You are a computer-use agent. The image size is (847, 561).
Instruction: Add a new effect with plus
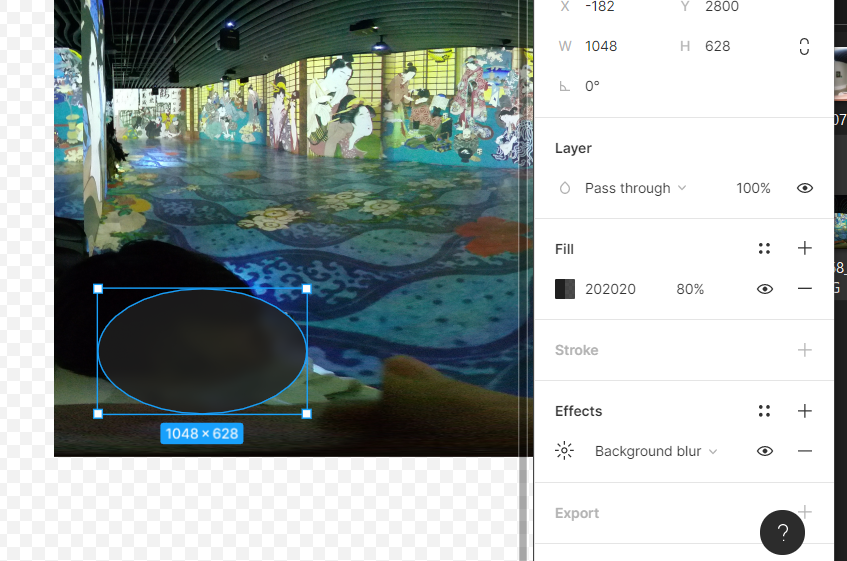804,411
